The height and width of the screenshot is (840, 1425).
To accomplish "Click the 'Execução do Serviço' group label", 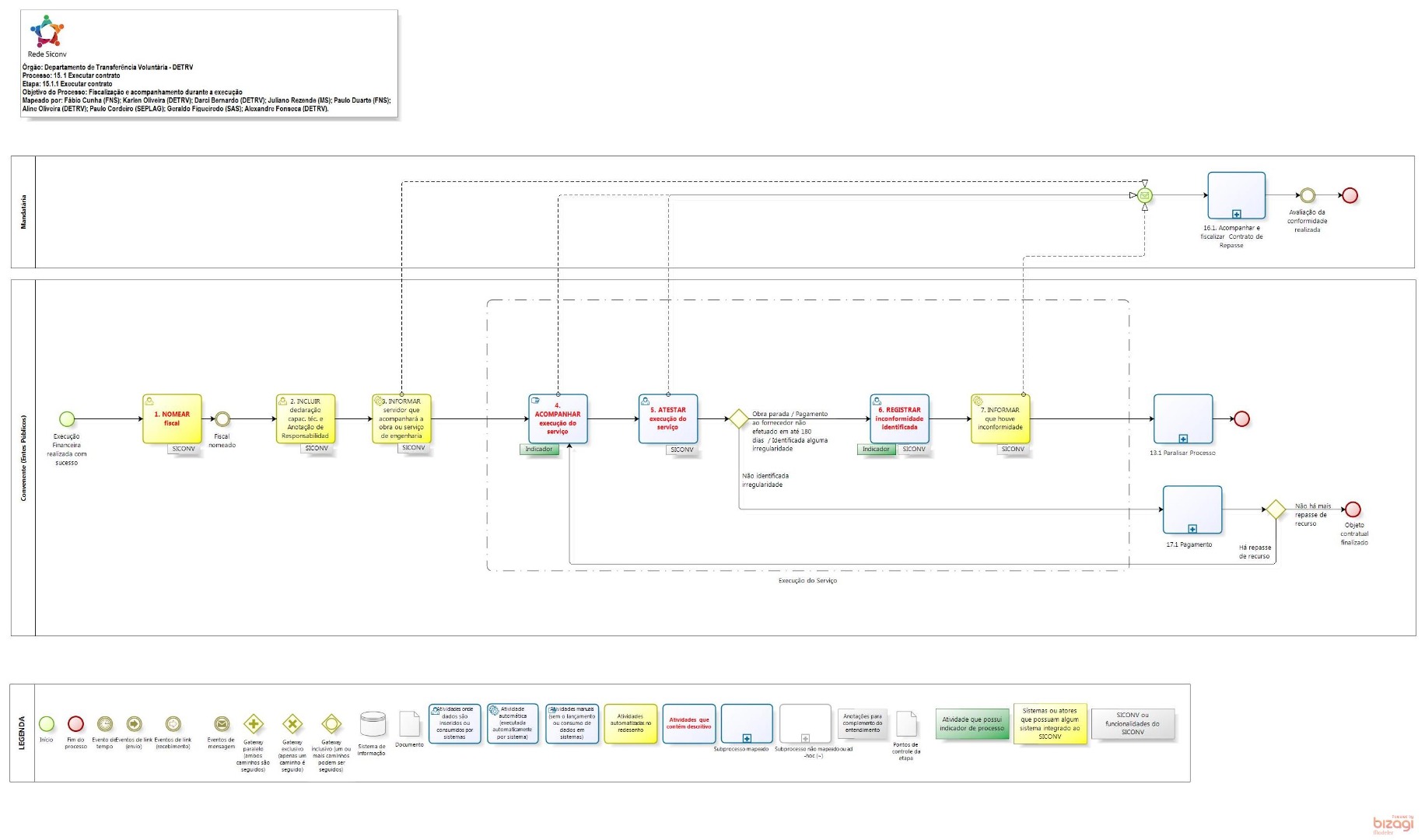I will [x=808, y=581].
